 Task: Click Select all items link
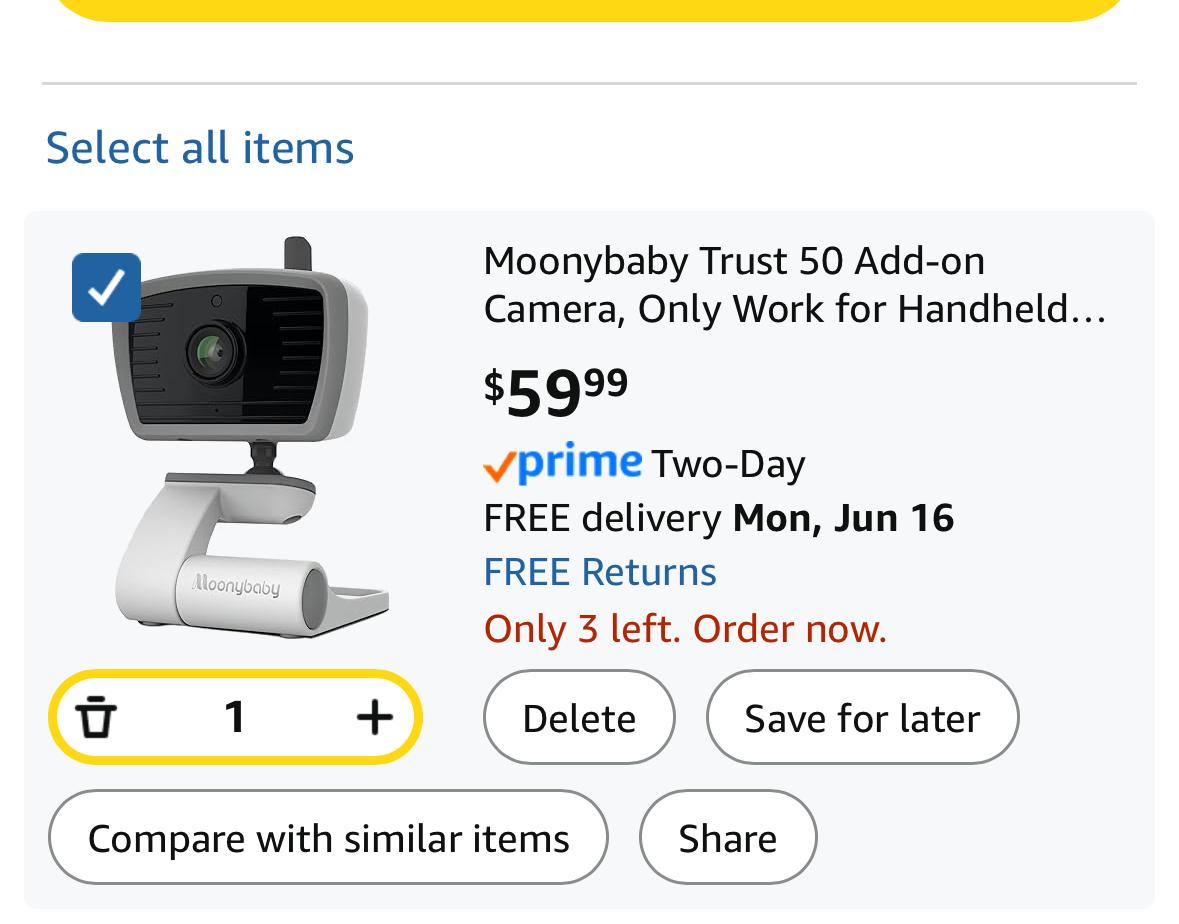[200, 147]
